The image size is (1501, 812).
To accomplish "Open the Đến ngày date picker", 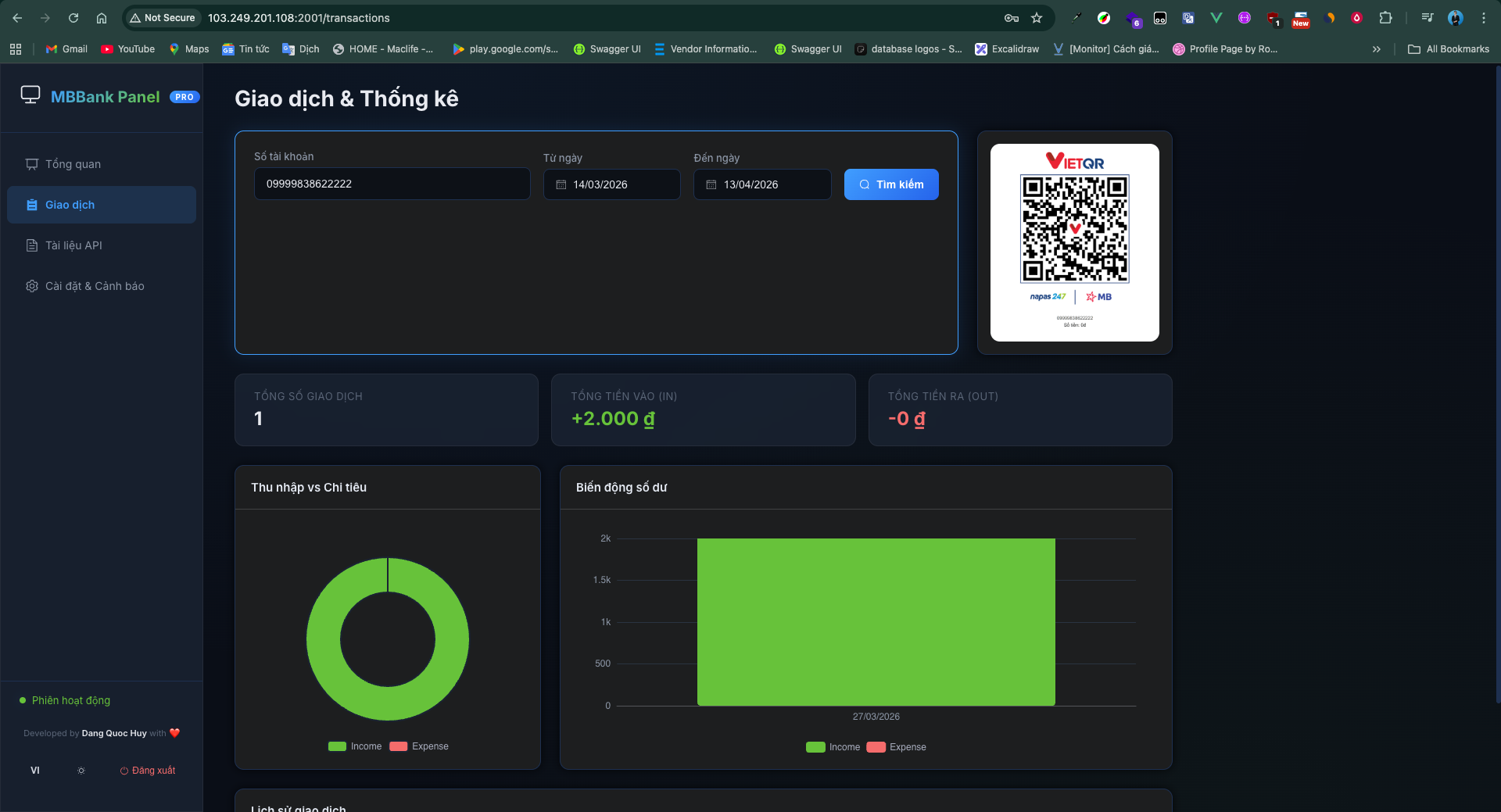I will coord(762,184).
